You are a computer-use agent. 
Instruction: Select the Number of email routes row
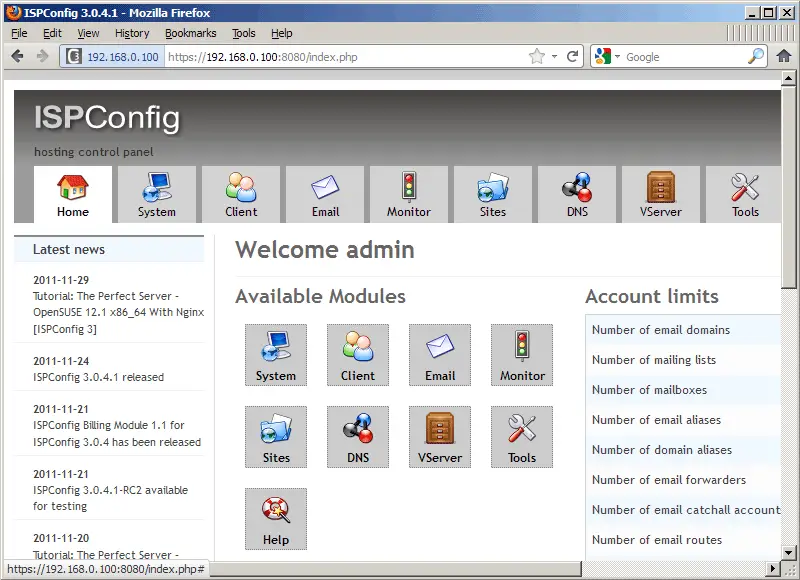(683, 540)
